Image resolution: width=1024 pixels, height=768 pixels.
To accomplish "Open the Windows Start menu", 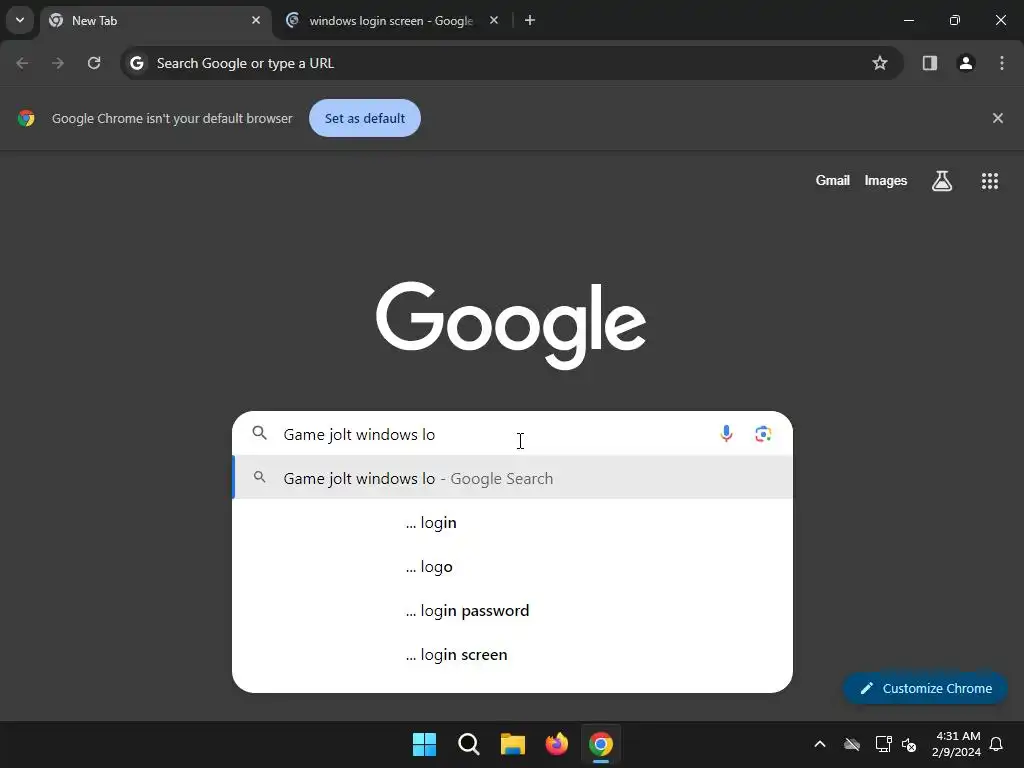I will (424, 744).
